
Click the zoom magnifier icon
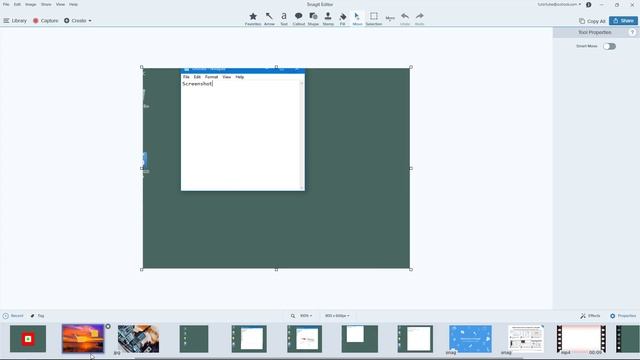(293, 316)
